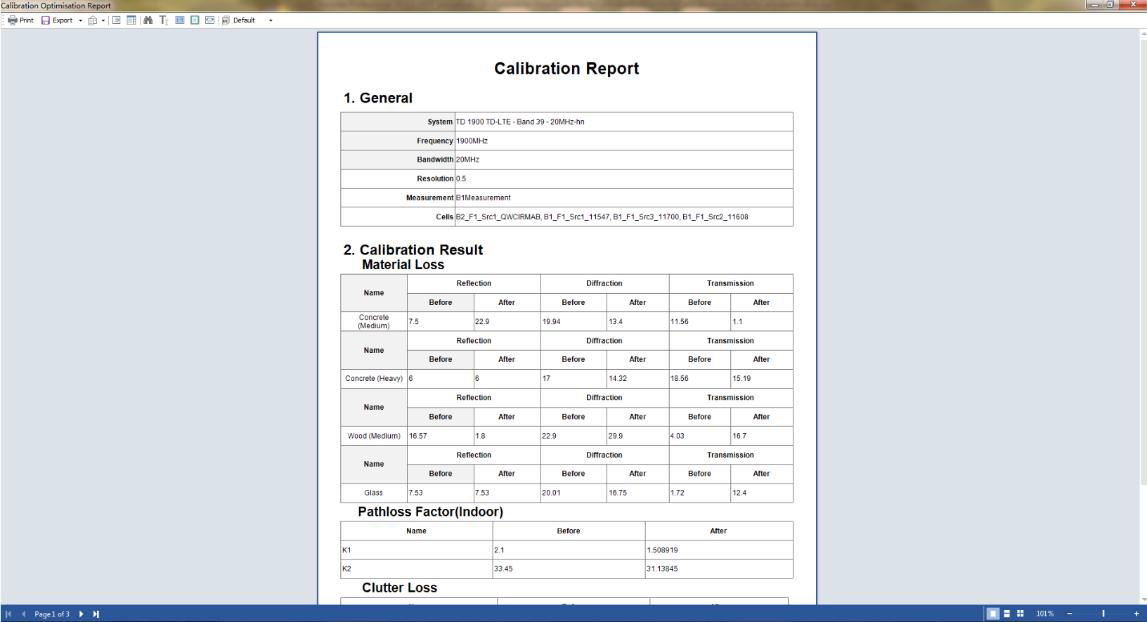Switch to single page view mode

(x=995, y=613)
